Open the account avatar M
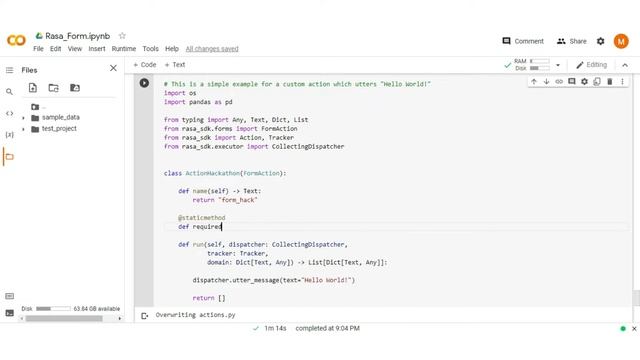This screenshot has height=360, width=640. (621, 41)
